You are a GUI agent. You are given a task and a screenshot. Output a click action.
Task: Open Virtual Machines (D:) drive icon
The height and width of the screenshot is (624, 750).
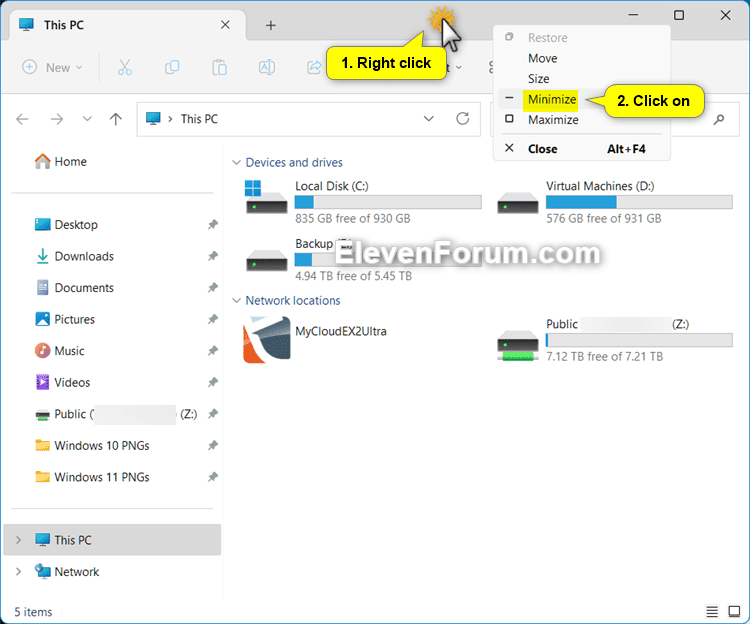[518, 202]
